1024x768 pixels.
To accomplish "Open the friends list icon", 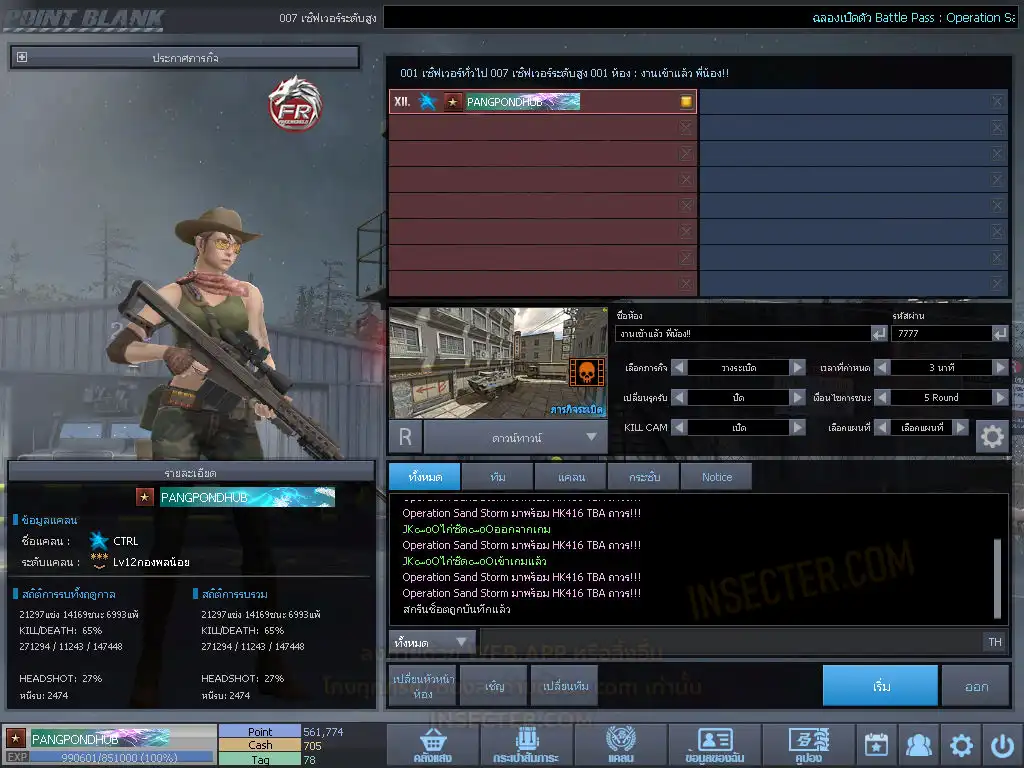I will (x=918, y=746).
